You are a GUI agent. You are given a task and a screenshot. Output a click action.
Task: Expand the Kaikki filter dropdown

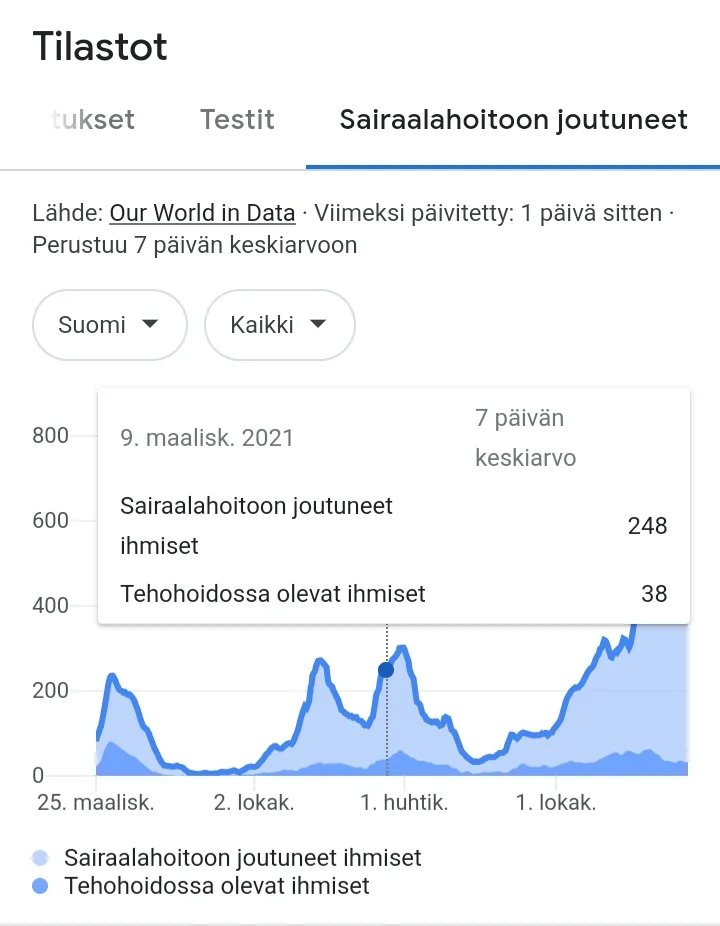click(x=279, y=325)
